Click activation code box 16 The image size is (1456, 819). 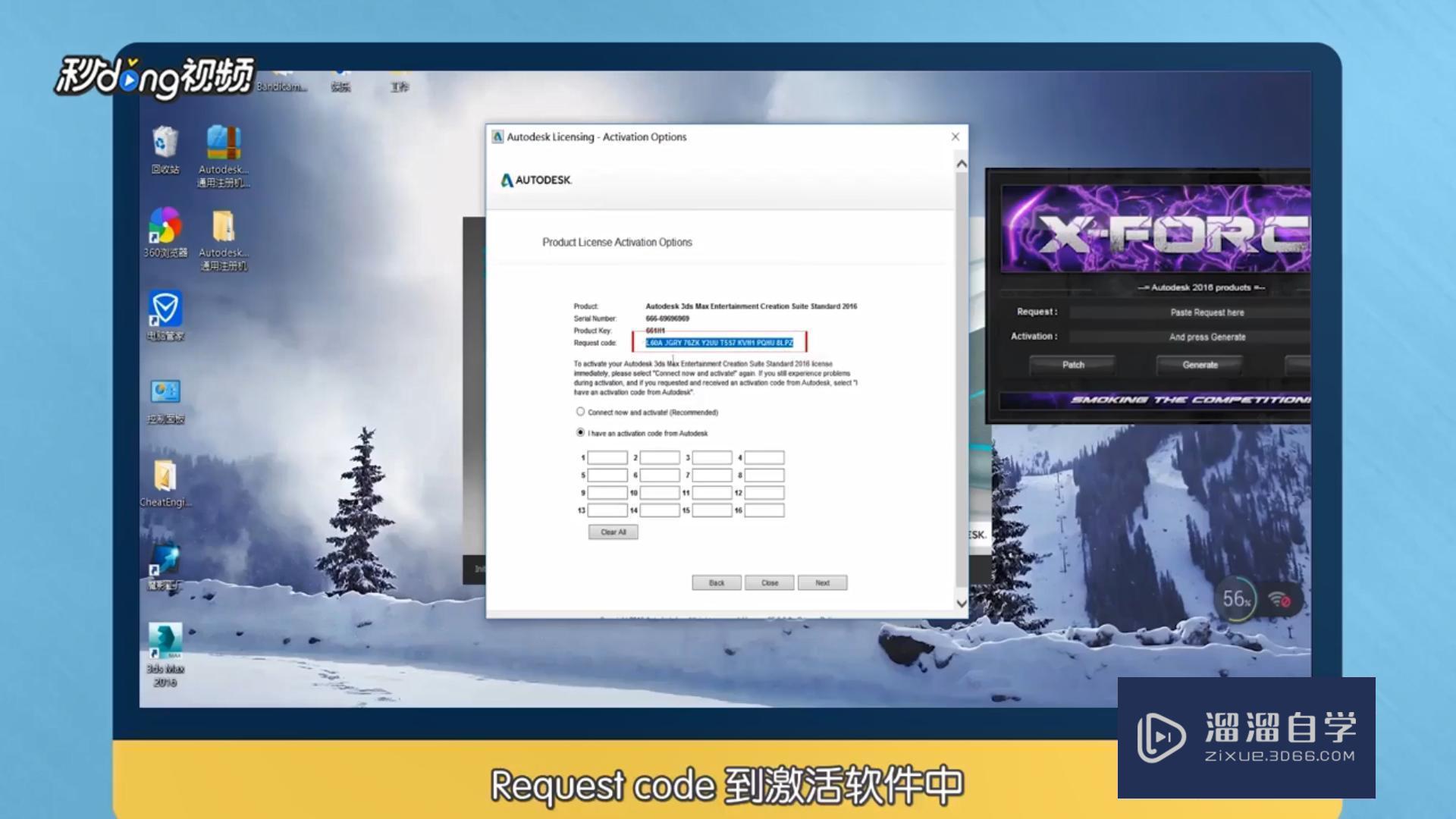[x=764, y=510]
